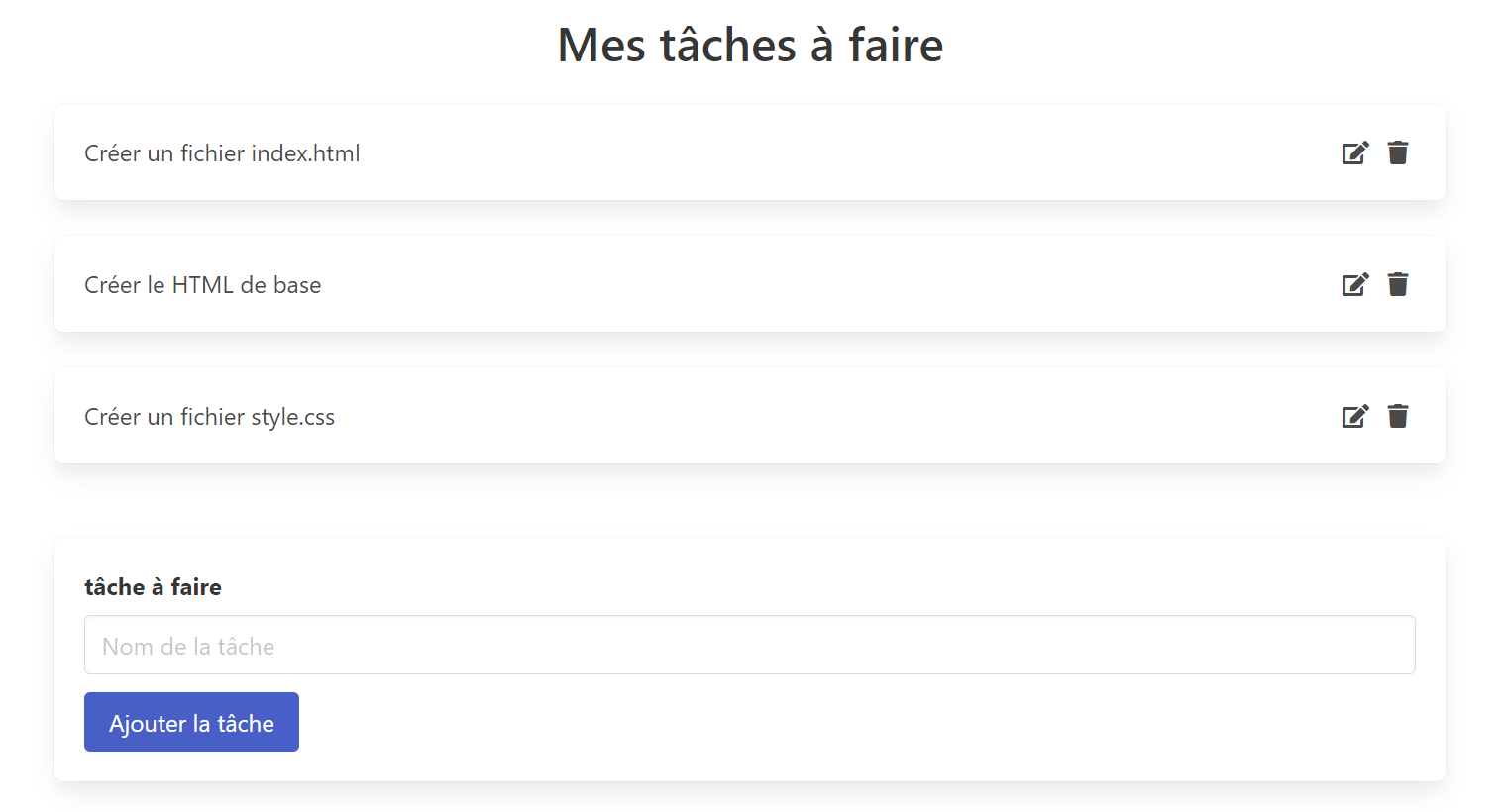Edit the "Créer le HTML de base" task
Viewport: 1504px width, 812px height.
point(1354,284)
